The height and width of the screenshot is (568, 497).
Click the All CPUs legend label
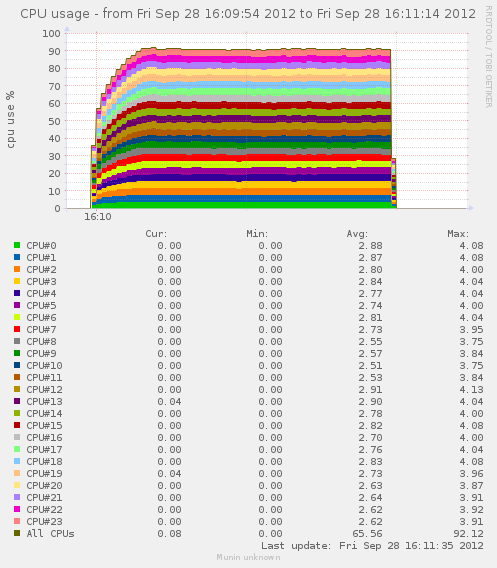(50, 533)
